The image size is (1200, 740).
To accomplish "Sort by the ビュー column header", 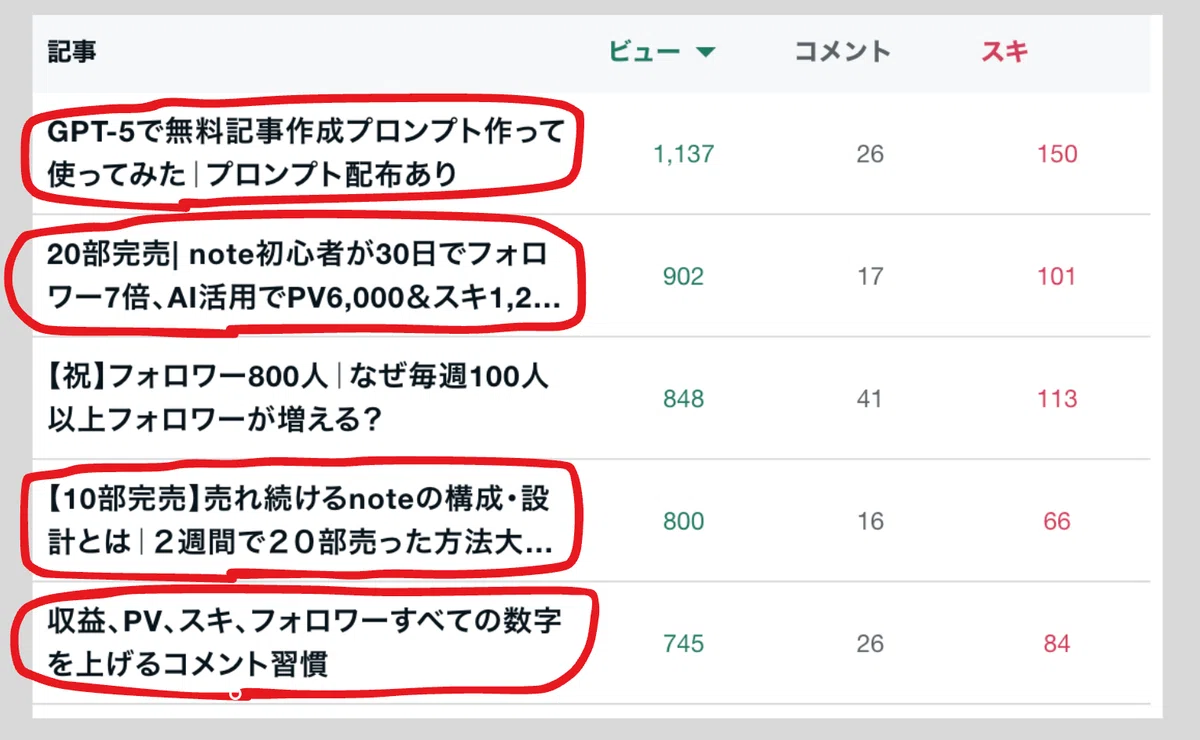I will 646,52.
